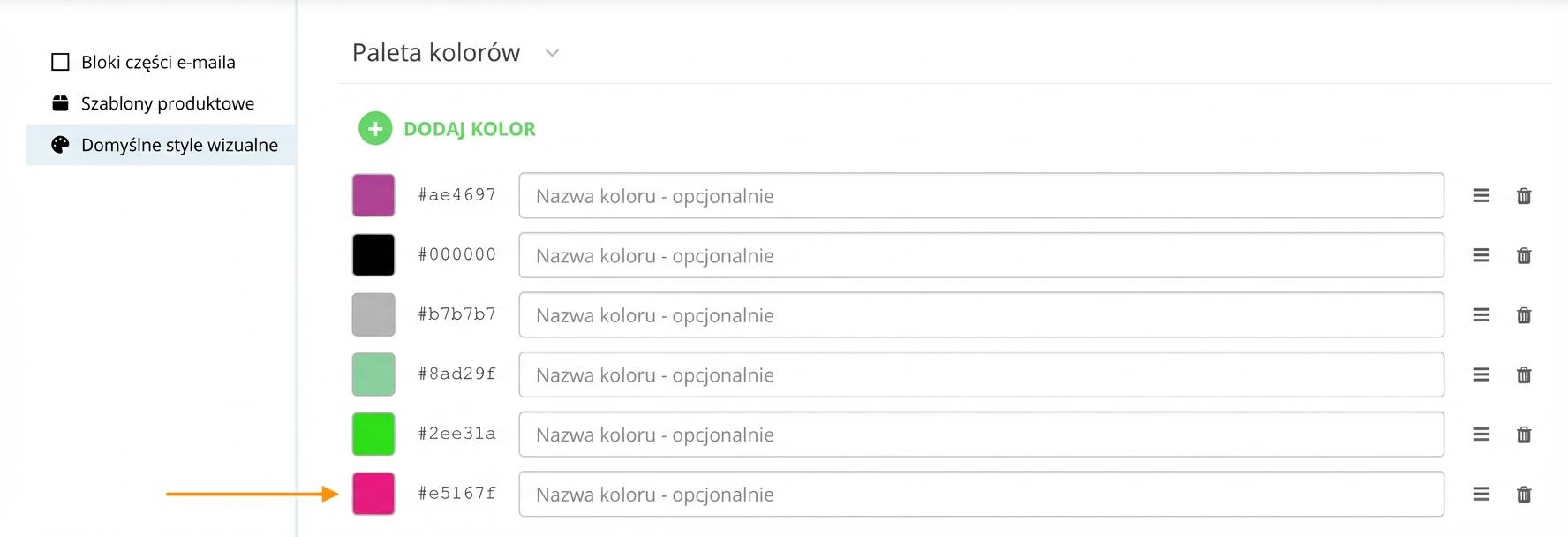Click the DODAJ KOLOR button label
Image resolution: width=1568 pixels, height=537 pixels.
470,129
